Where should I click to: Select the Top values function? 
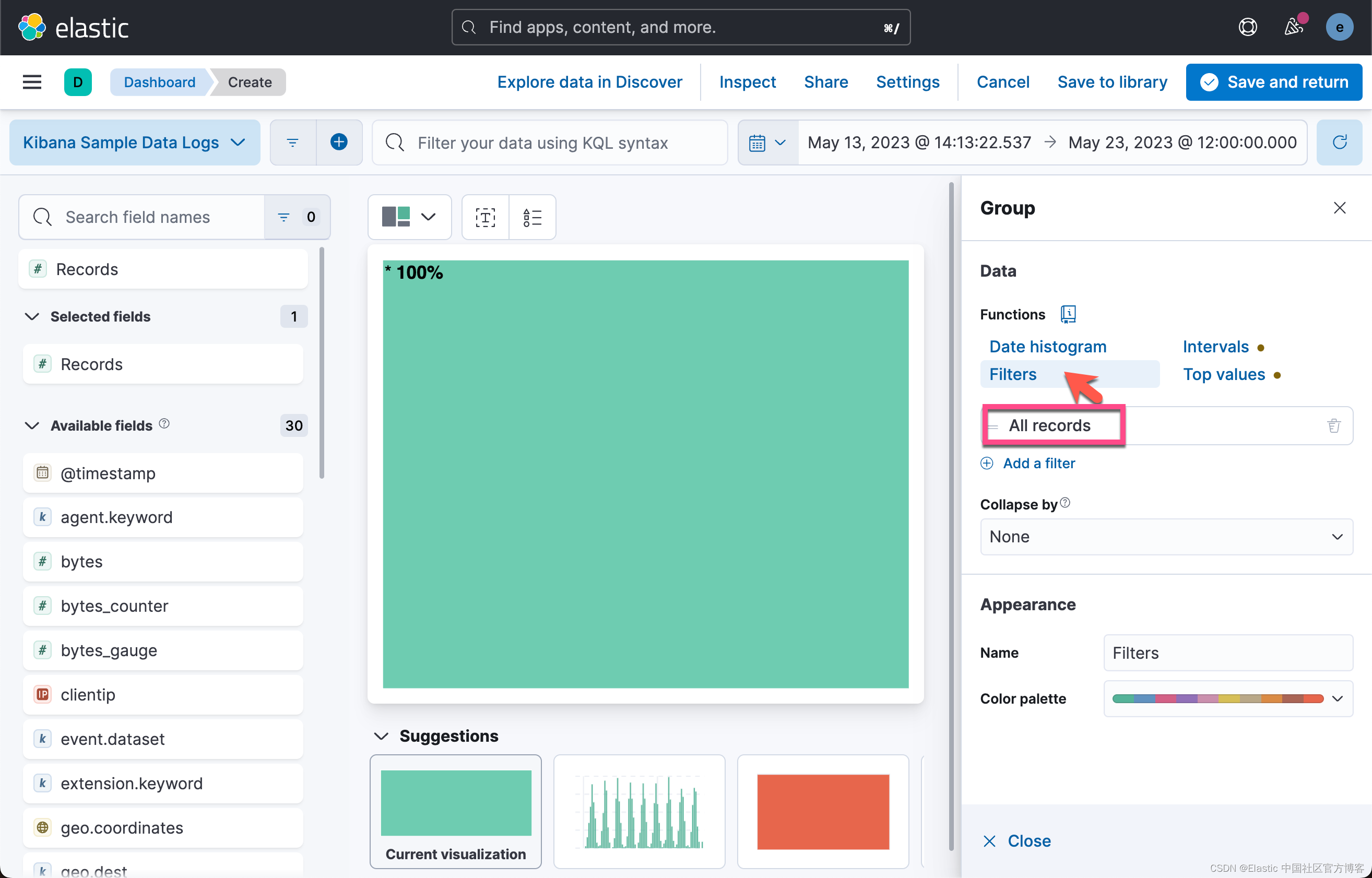1224,374
